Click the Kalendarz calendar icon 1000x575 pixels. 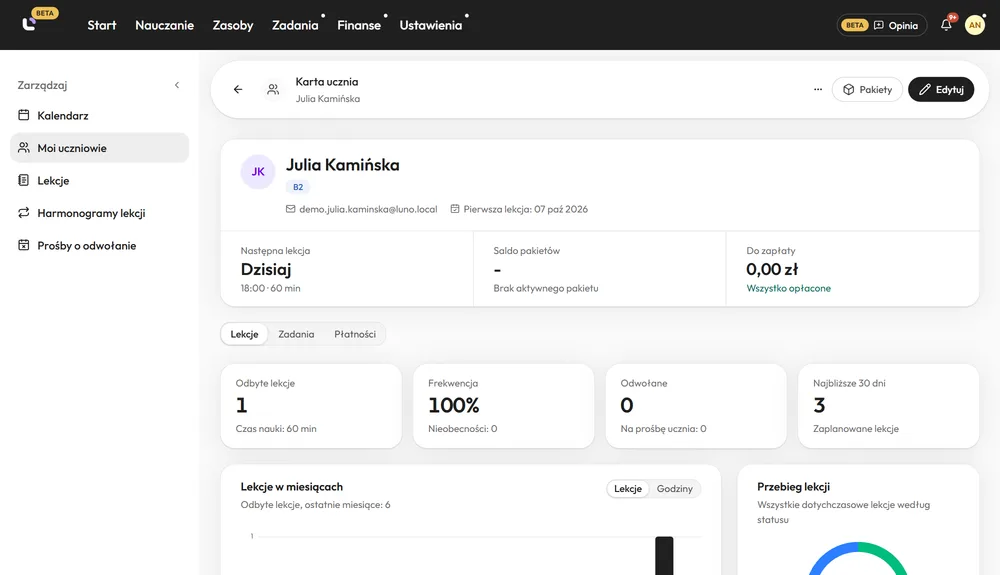click(x=24, y=115)
